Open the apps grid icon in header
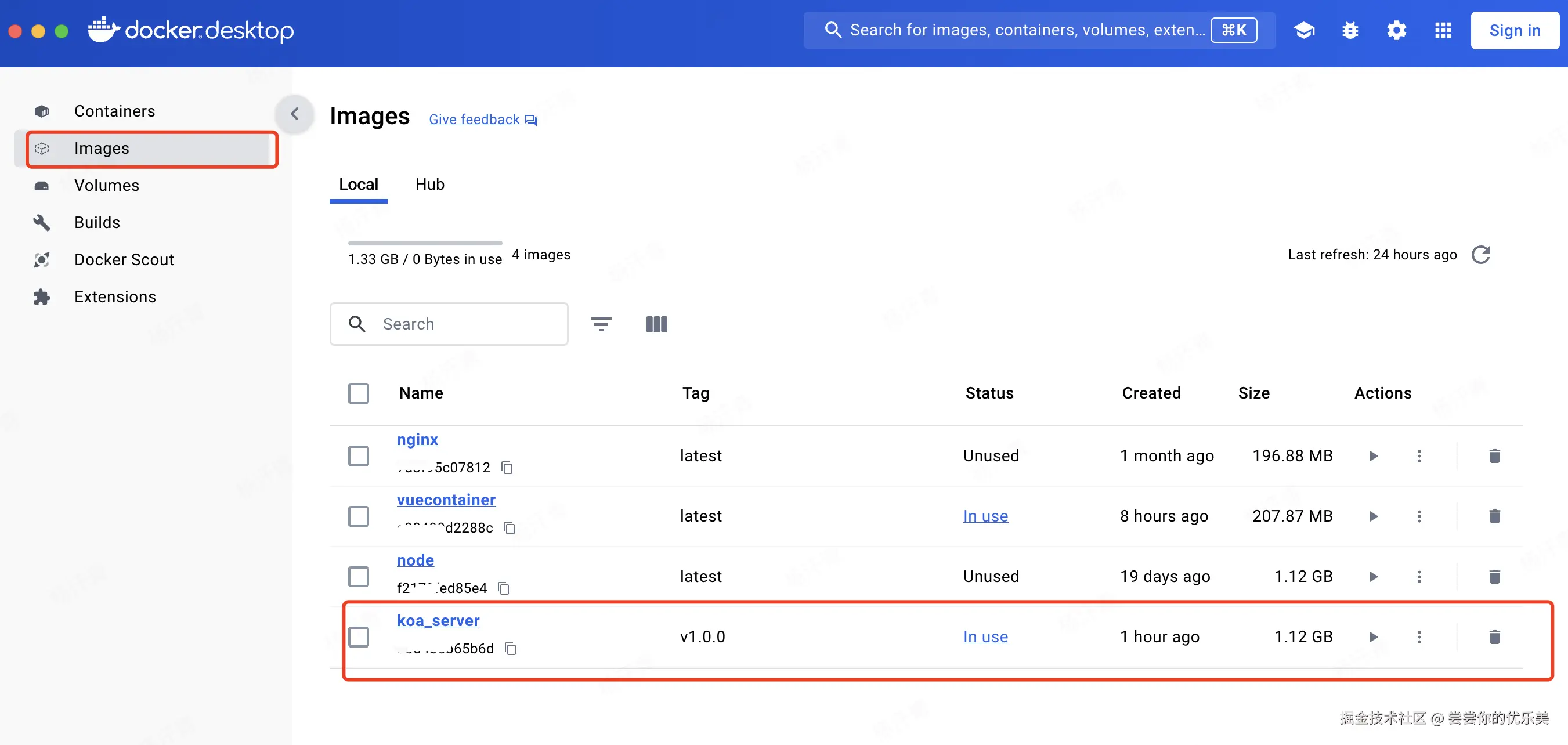This screenshot has width=1568, height=745. click(1443, 30)
